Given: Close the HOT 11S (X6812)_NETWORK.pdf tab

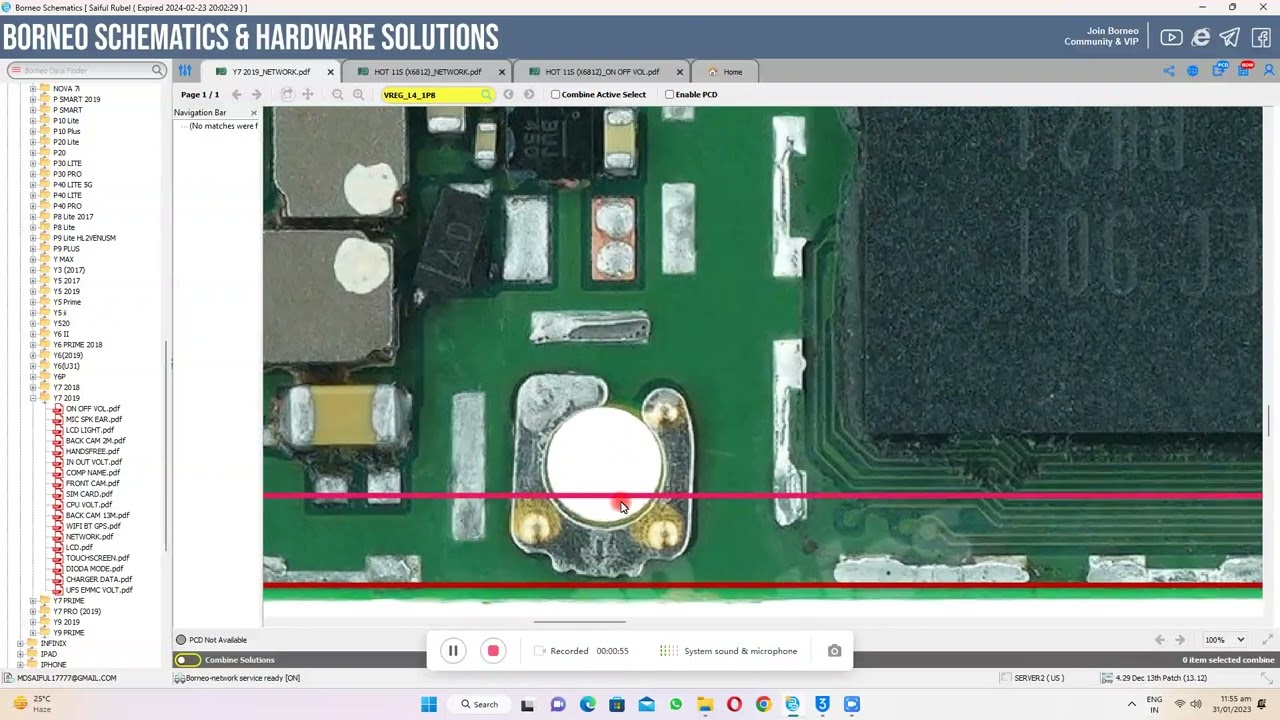Looking at the screenshot, I should [500, 72].
